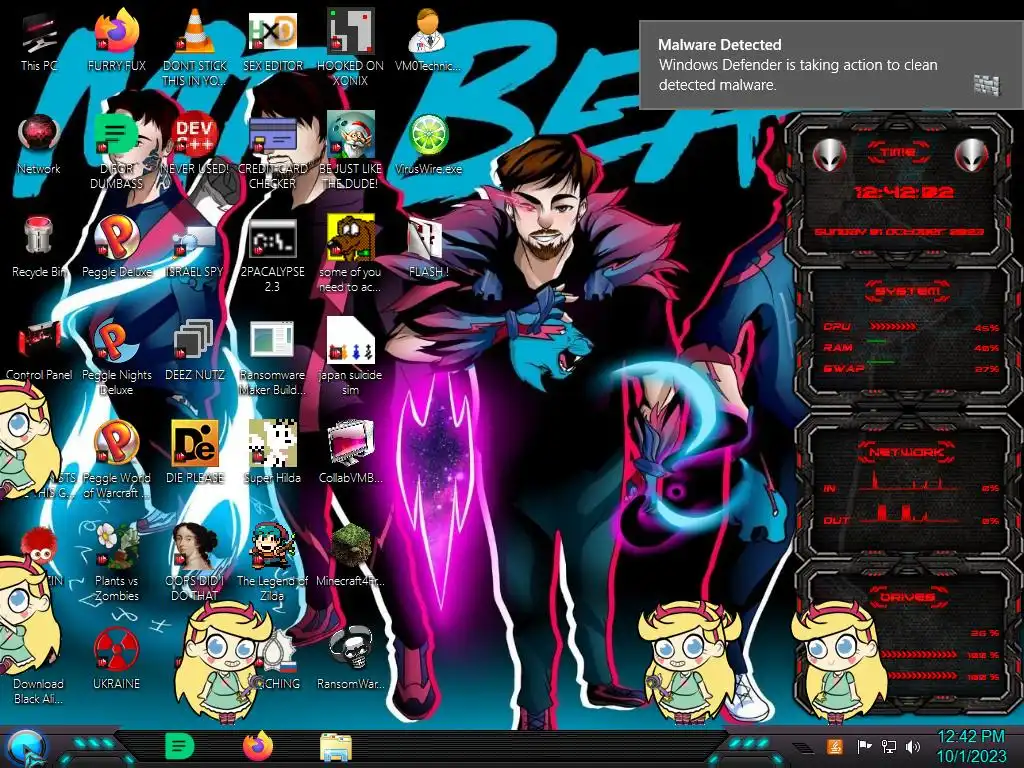The image size is (1024, 768).
Task: Open the VLC cone DONT STICK shortcut
Action: (x=194, y=49)
